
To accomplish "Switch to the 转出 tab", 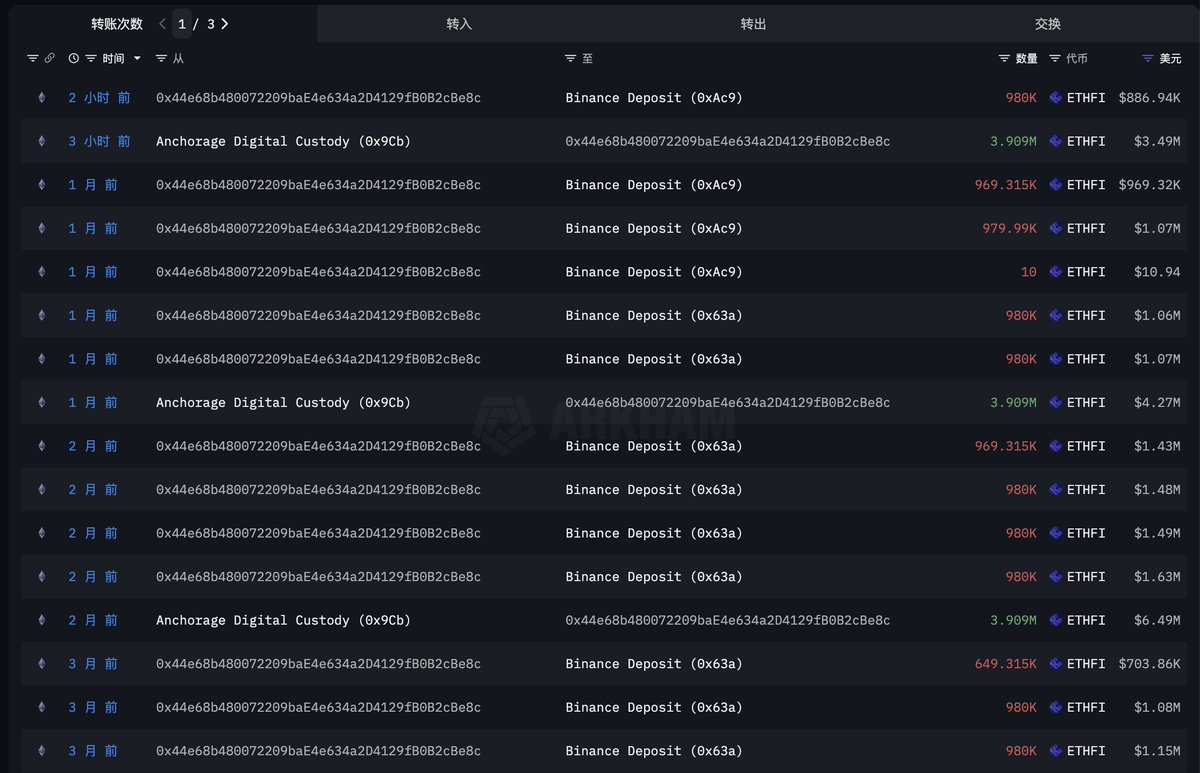I will (753, 23).
